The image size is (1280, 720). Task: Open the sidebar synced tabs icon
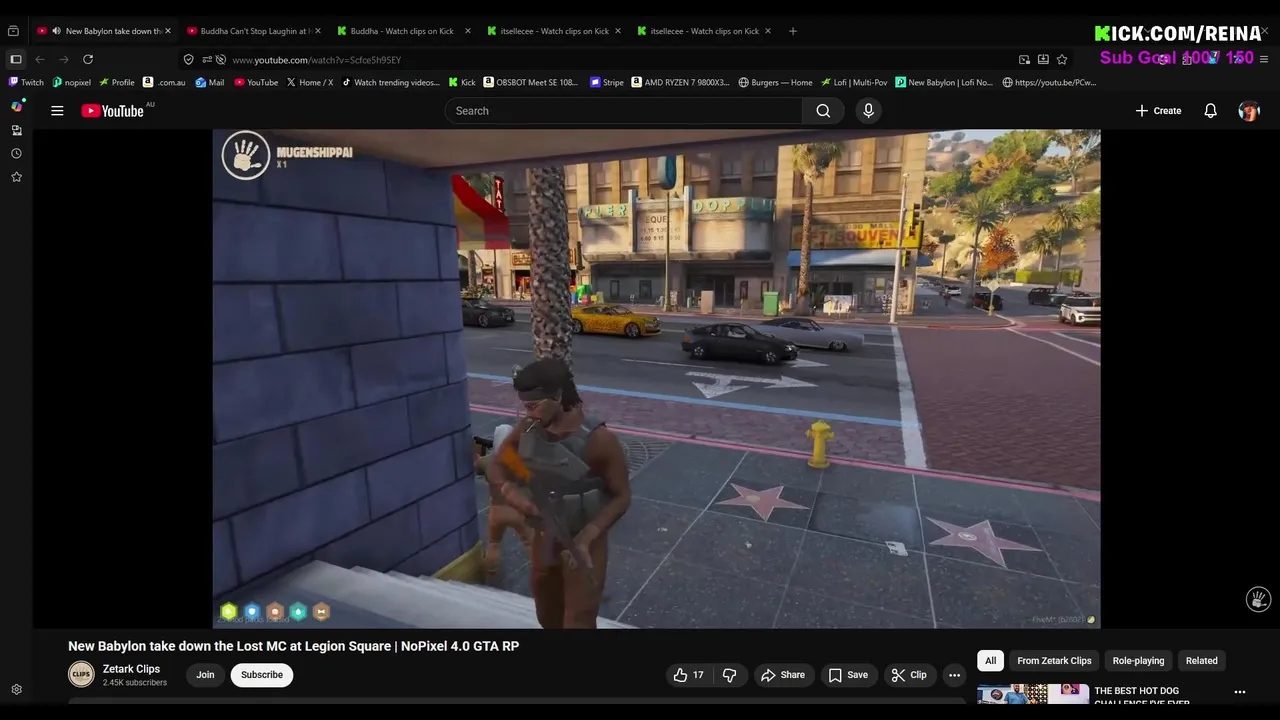tap(16, 130)
